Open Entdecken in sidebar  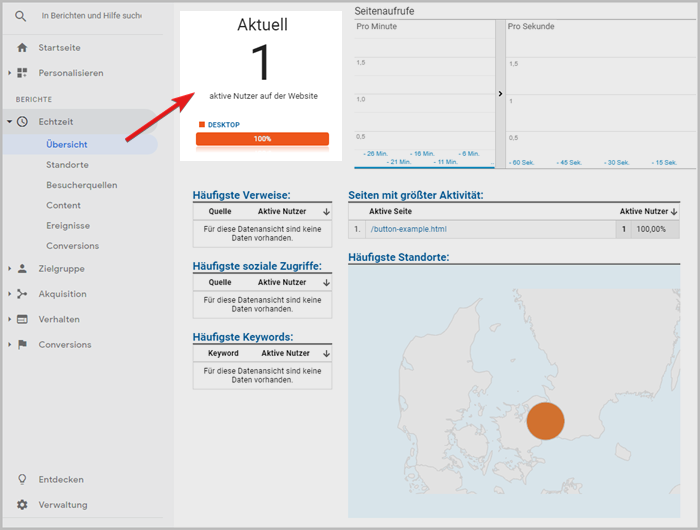tap(61, 479)
